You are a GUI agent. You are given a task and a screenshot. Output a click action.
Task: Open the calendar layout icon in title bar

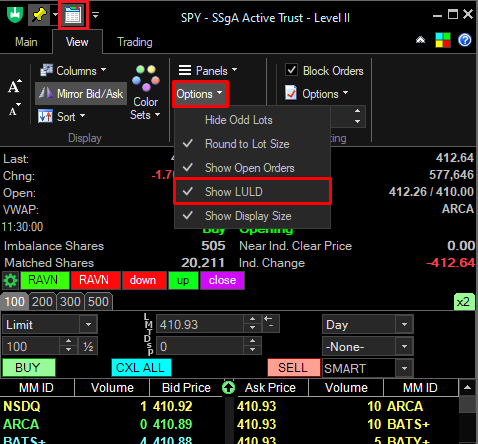pos(73,15)
